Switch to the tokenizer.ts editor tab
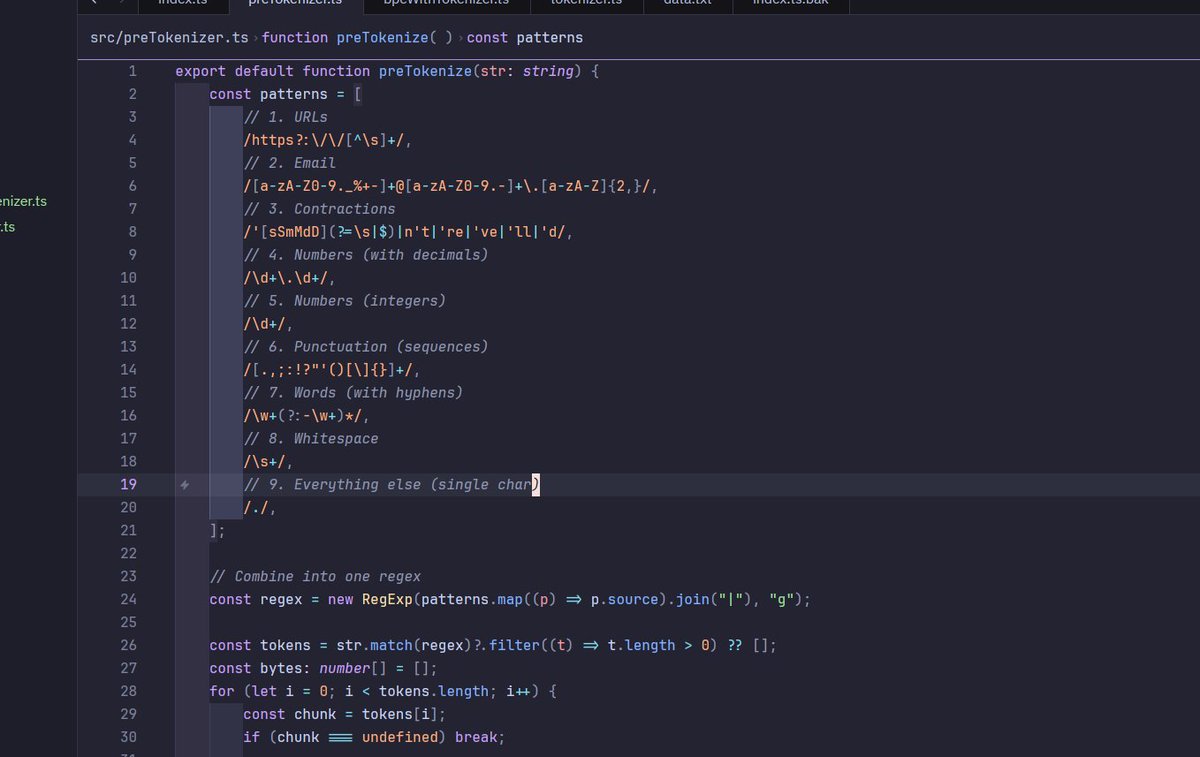Viewport: 1200px width, 757px height. pyautogui.click(x=587, y=4)
